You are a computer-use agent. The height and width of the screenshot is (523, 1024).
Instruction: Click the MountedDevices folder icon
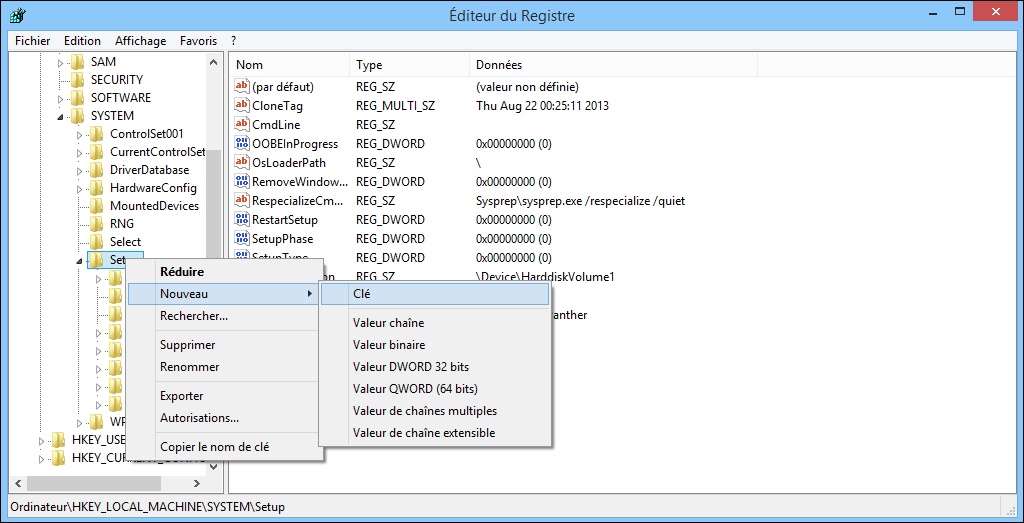tap(97, 206)
